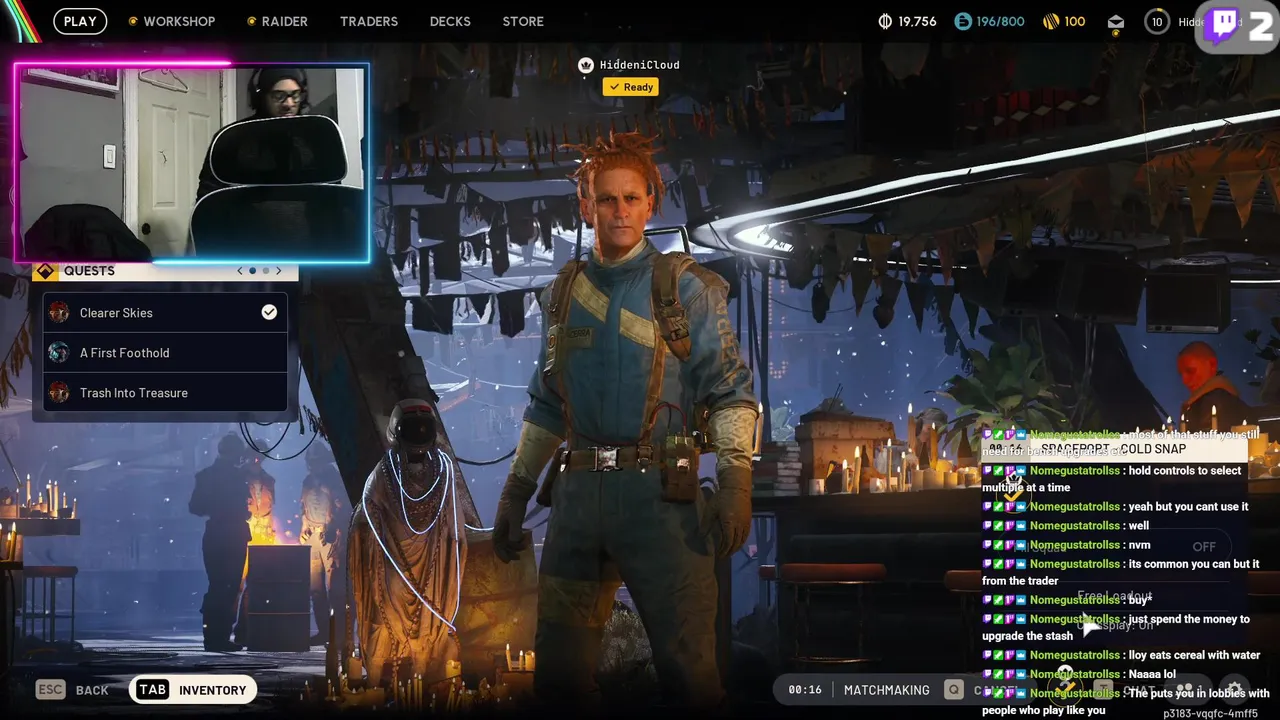Go to previous quests page arrow
The image size is (1280, 720).
[239, 271]
